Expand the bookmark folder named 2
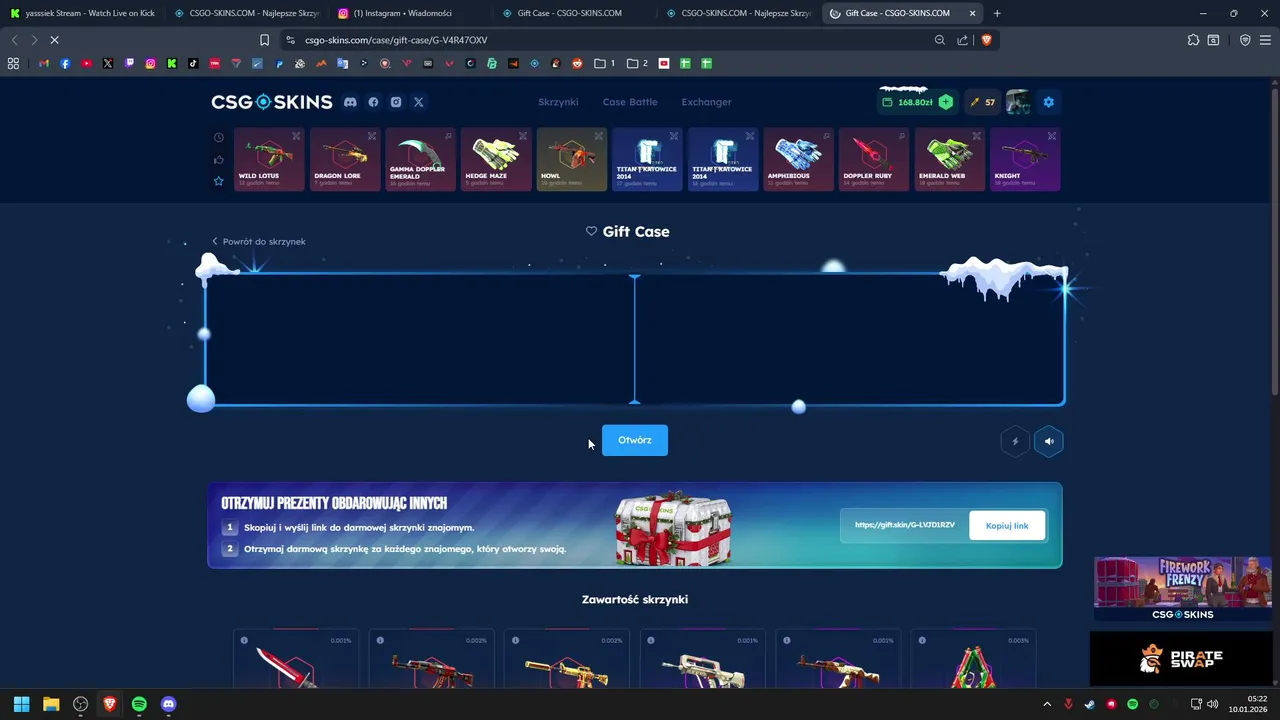 [x=638, y=63]
